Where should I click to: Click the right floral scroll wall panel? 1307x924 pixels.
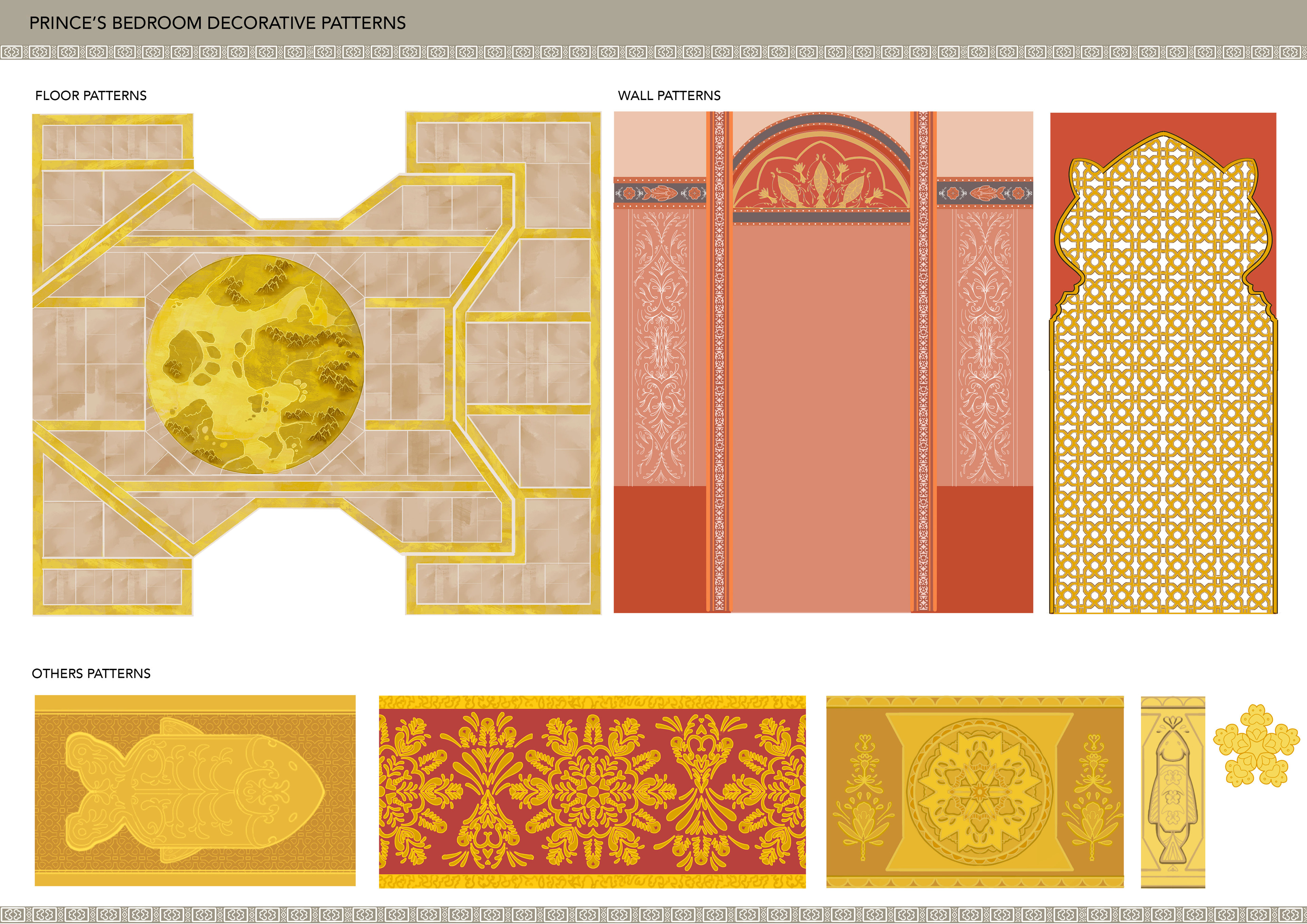pos(985,348)
